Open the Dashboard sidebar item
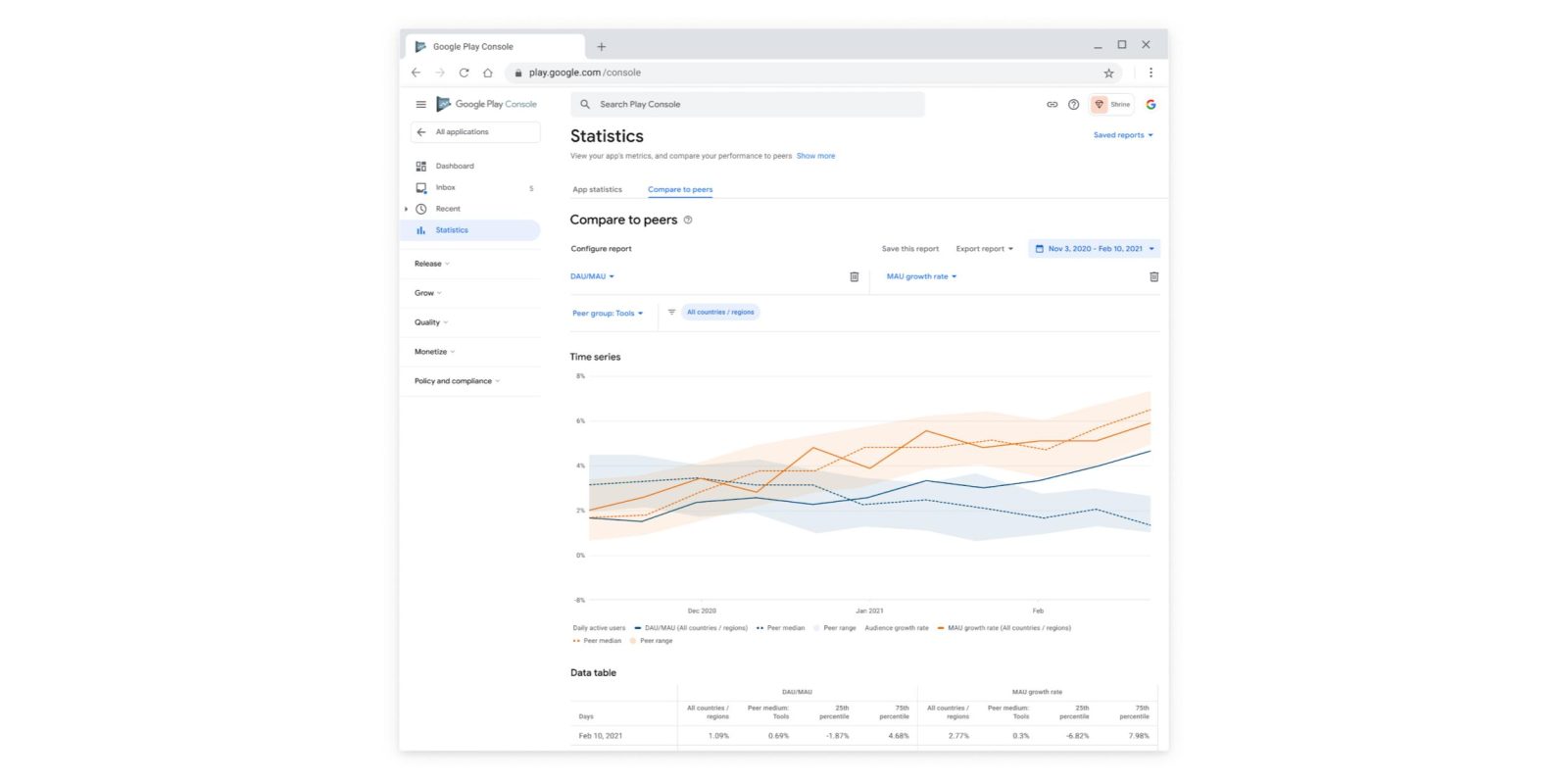Image resolution: width=1568 pixels, height=784 pixels. [454, 167]
